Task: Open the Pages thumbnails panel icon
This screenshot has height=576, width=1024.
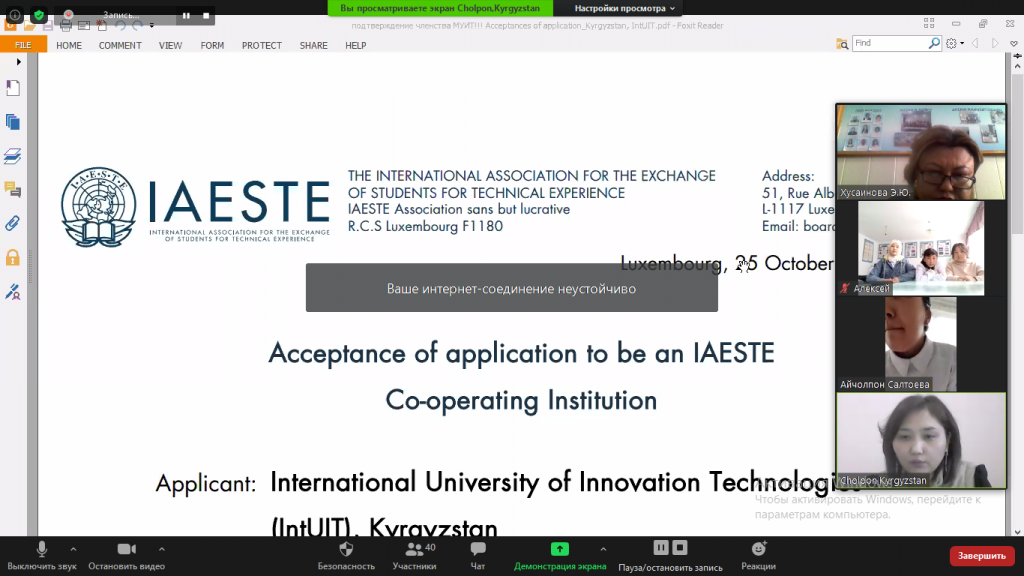Action: point(13,122)
